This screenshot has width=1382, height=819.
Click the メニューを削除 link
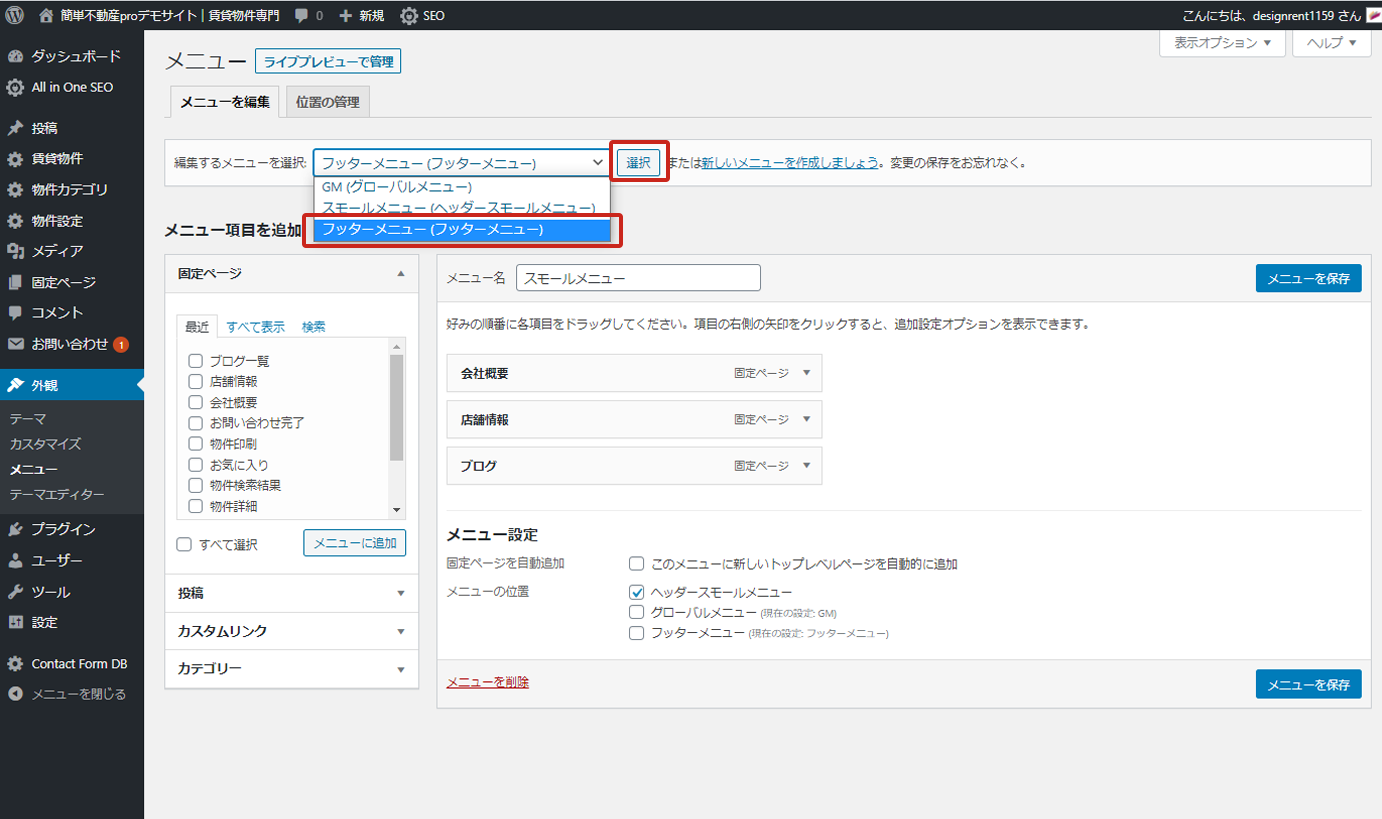point(487,682)
